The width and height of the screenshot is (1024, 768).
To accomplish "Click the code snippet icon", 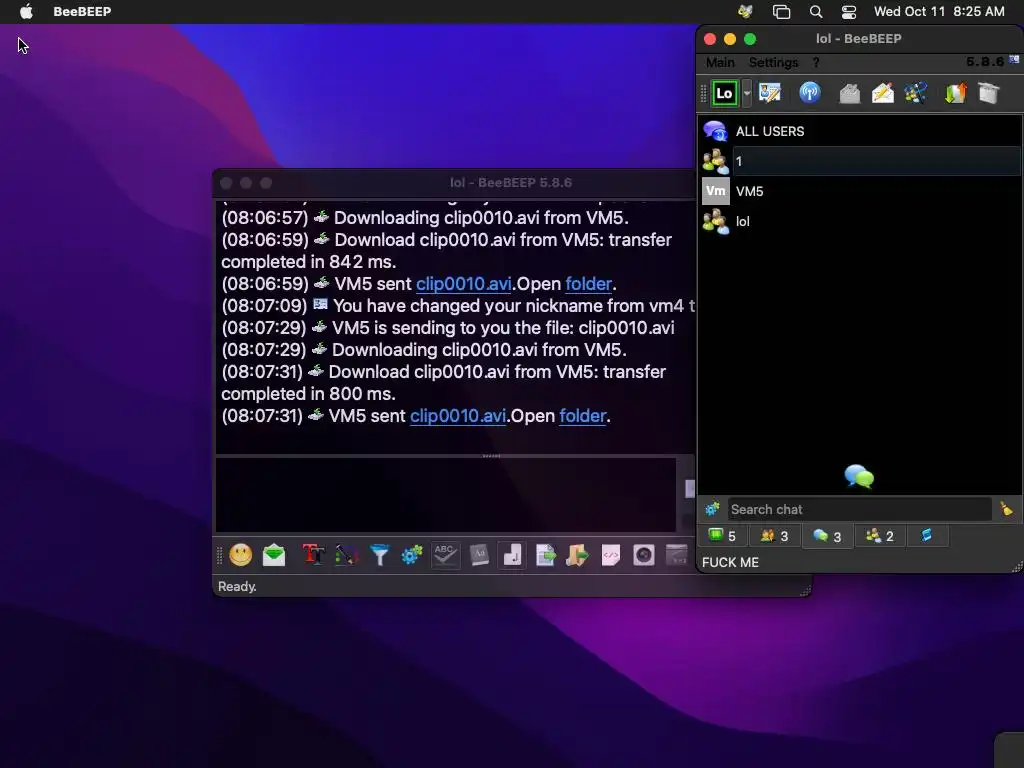I will point(611,555).
